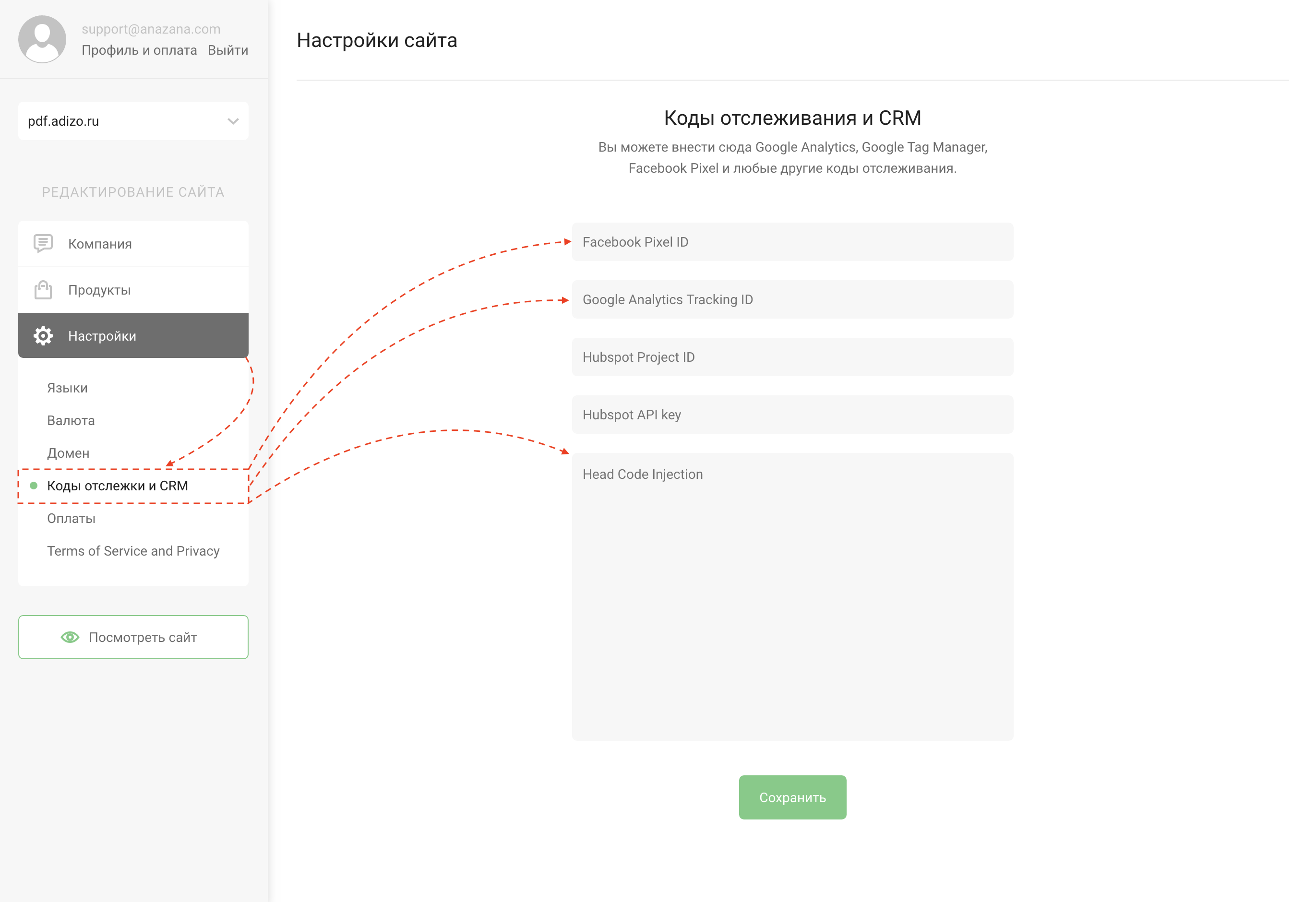Click the Google Analytics Tracking ID field
This screenshot has width=1316, height=902.
[x=792, y=299]
